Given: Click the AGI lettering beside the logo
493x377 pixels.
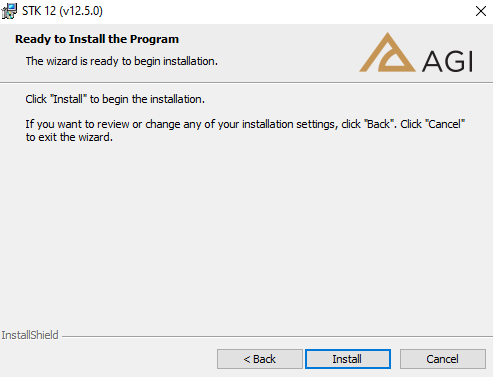Looking at the screenshot, I should pyautogui.click(x=448, y=61).
